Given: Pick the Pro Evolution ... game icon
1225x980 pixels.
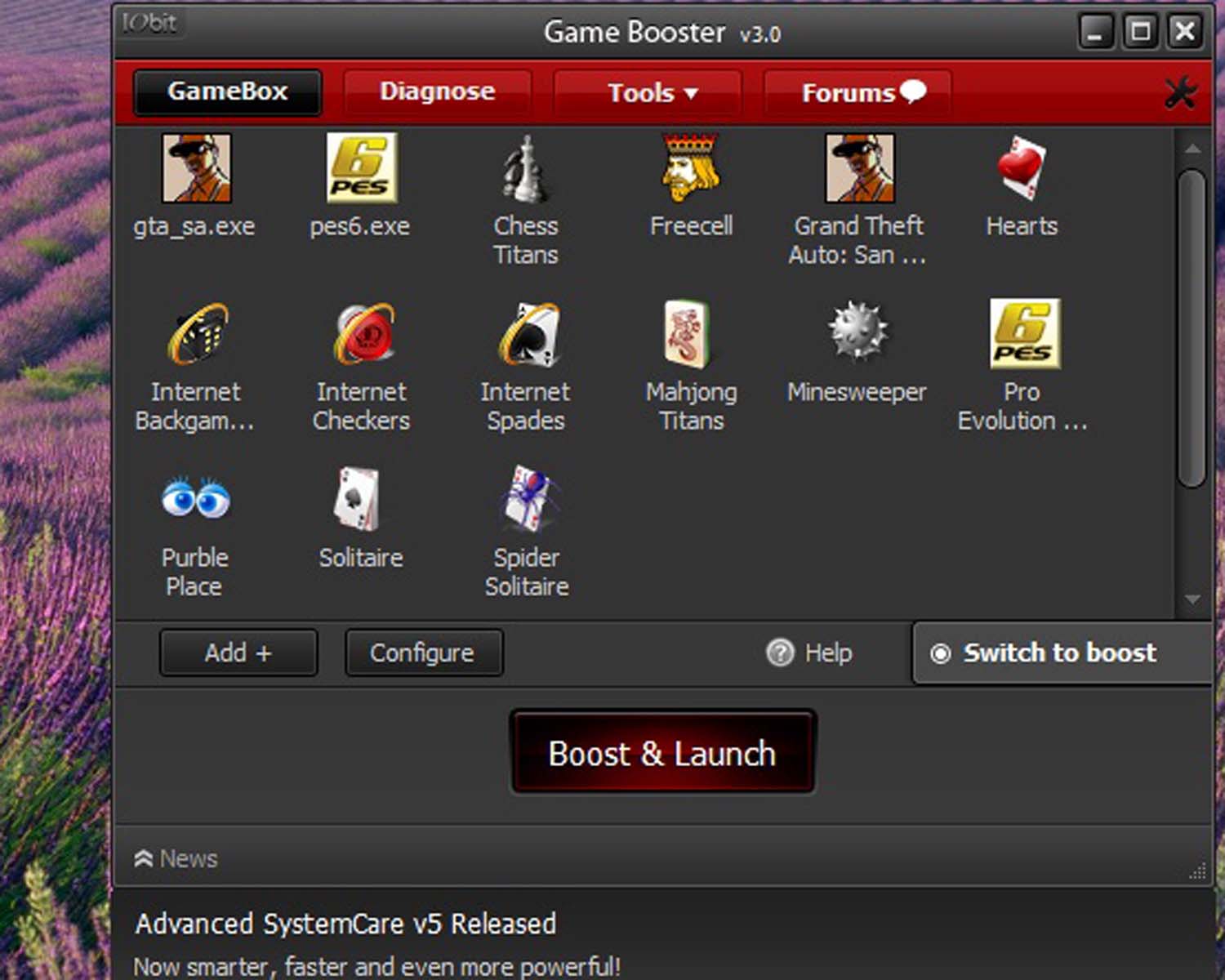Looking at the screenshot, I should click(1025, 333).
